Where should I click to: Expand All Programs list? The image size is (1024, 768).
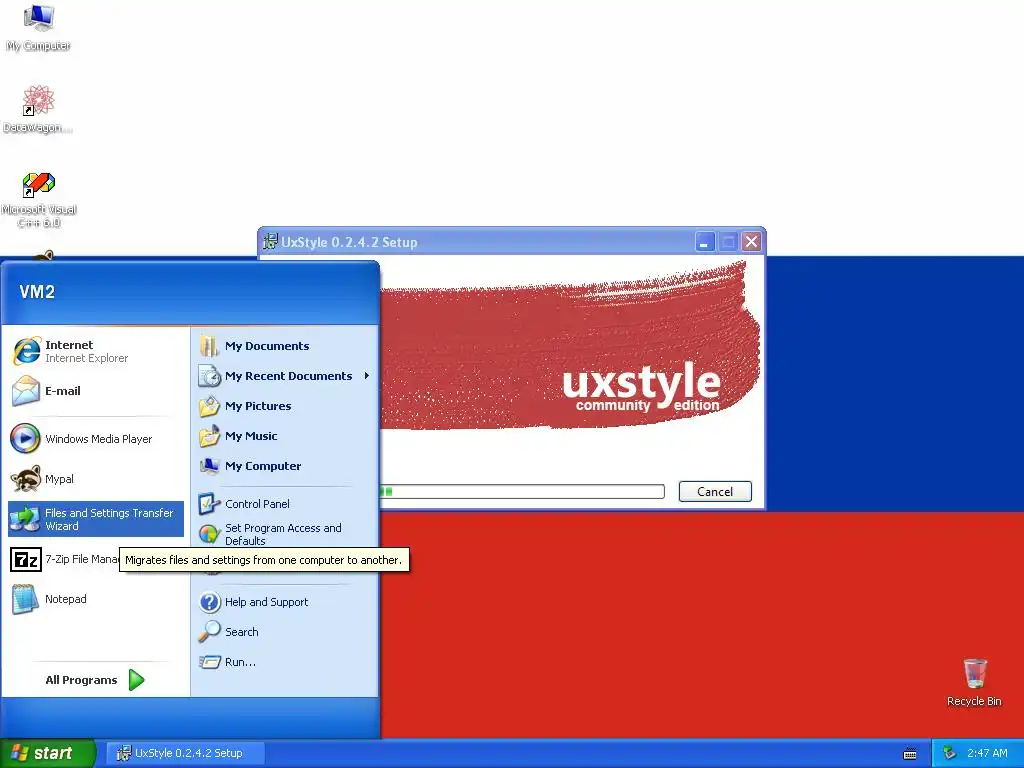pos(95,680)
